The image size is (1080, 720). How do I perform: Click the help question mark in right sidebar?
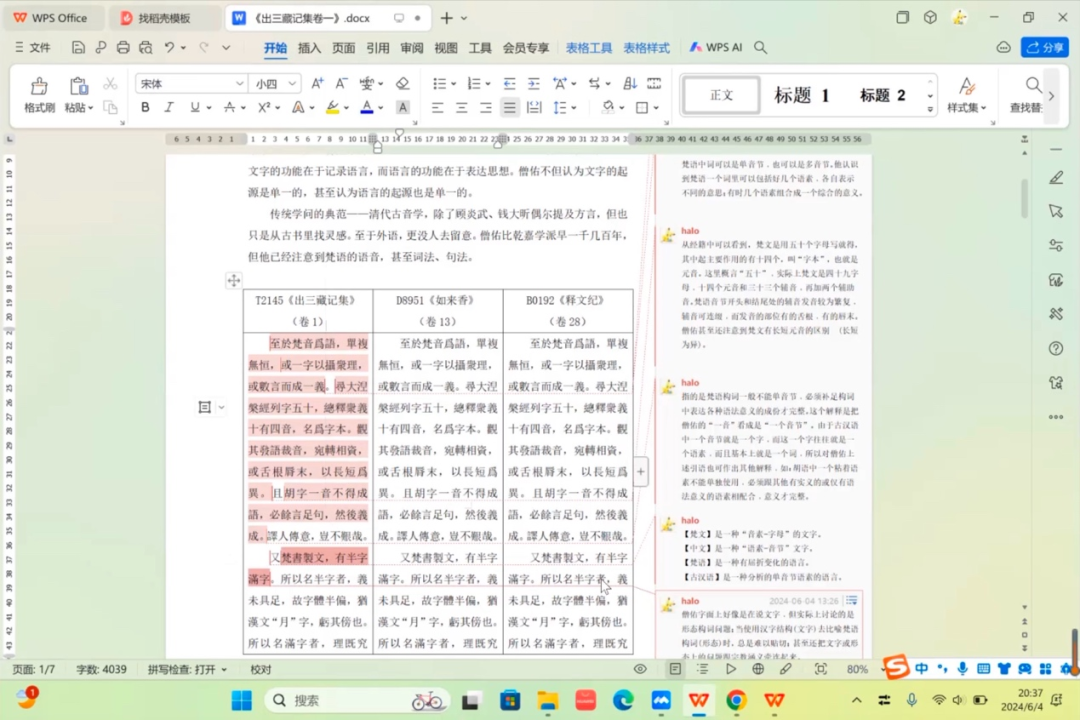1056,349
